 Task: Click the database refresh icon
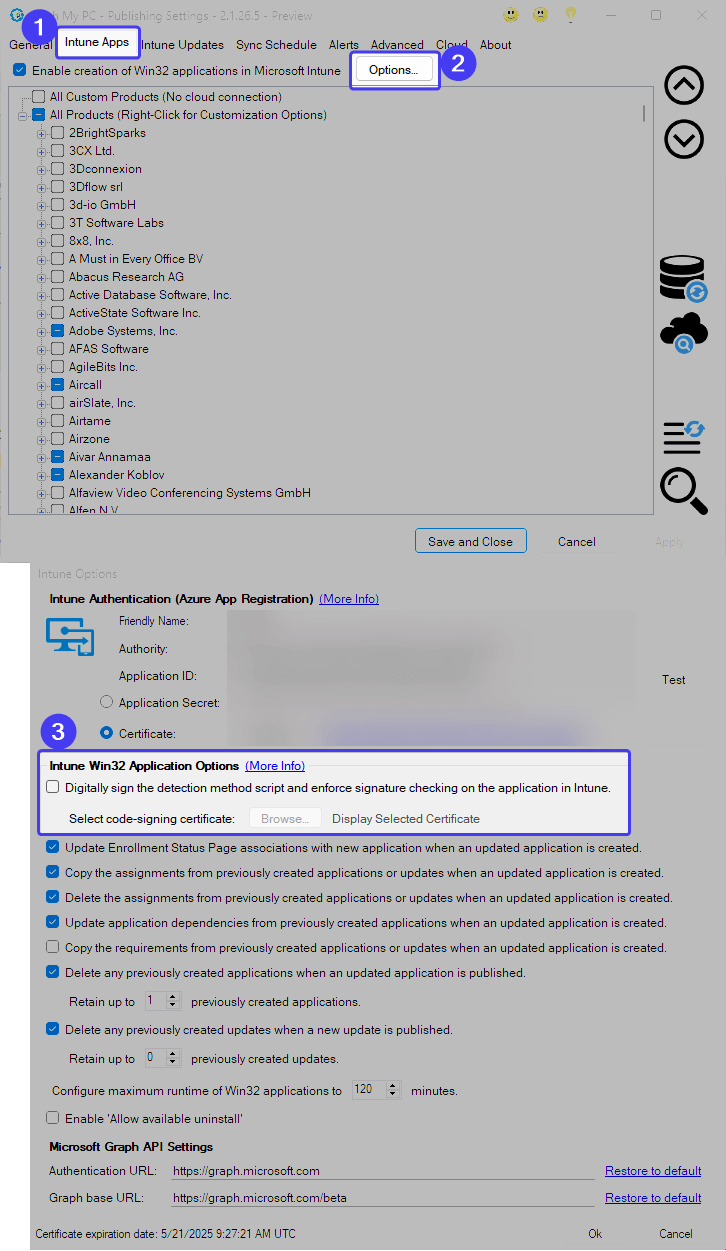[684, 278]
